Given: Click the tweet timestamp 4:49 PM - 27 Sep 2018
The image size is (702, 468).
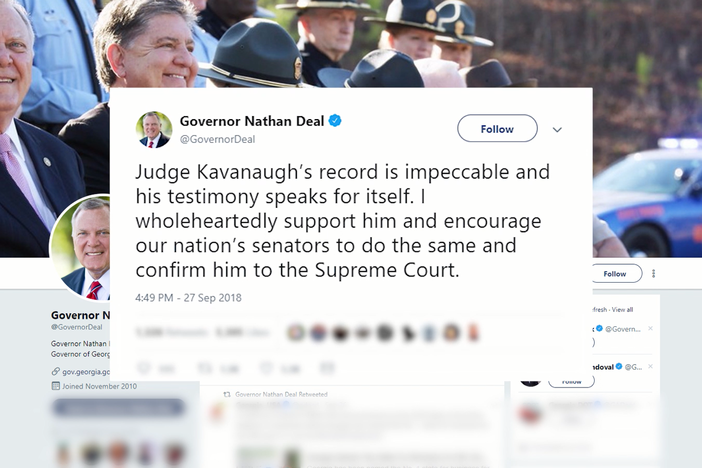Looking at the screenshot, I should [188, 298].
